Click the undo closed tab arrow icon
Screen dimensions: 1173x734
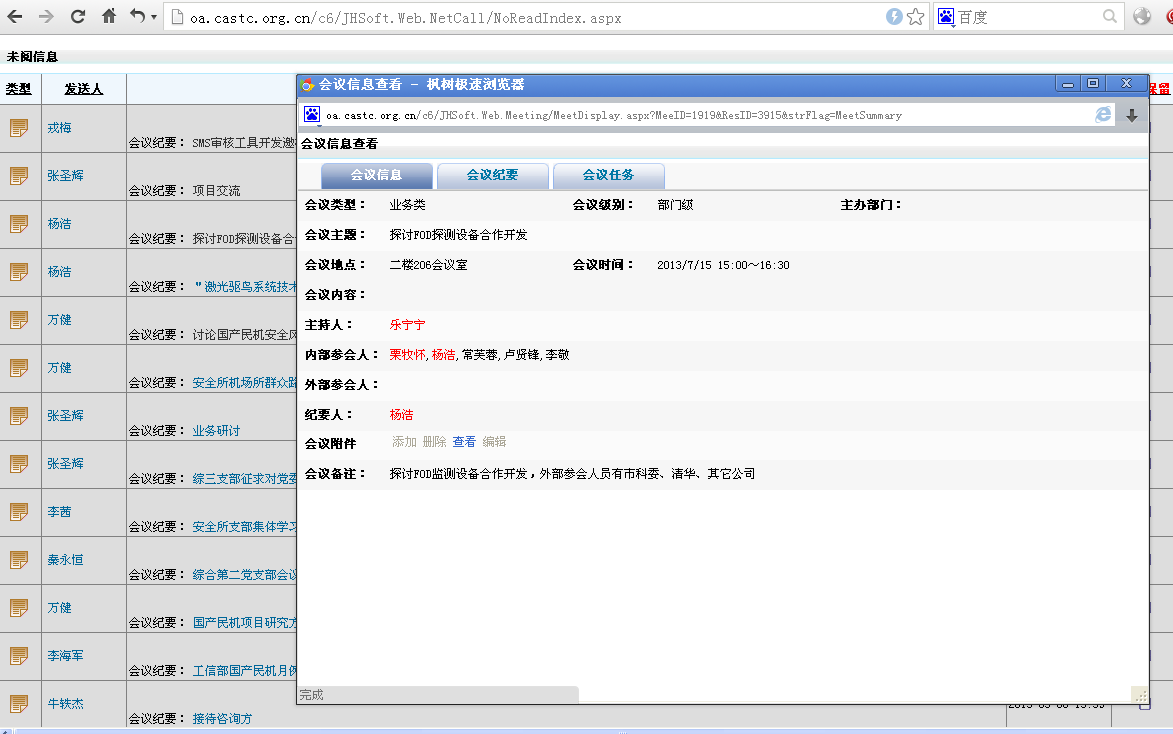[x=137, y=16]
